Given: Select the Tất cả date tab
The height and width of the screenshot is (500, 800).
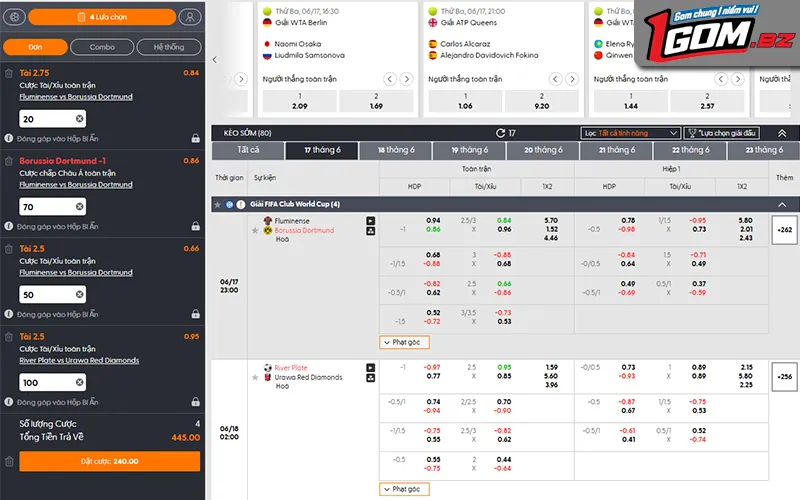Looking at the screenshot, I should coord(248,150).
